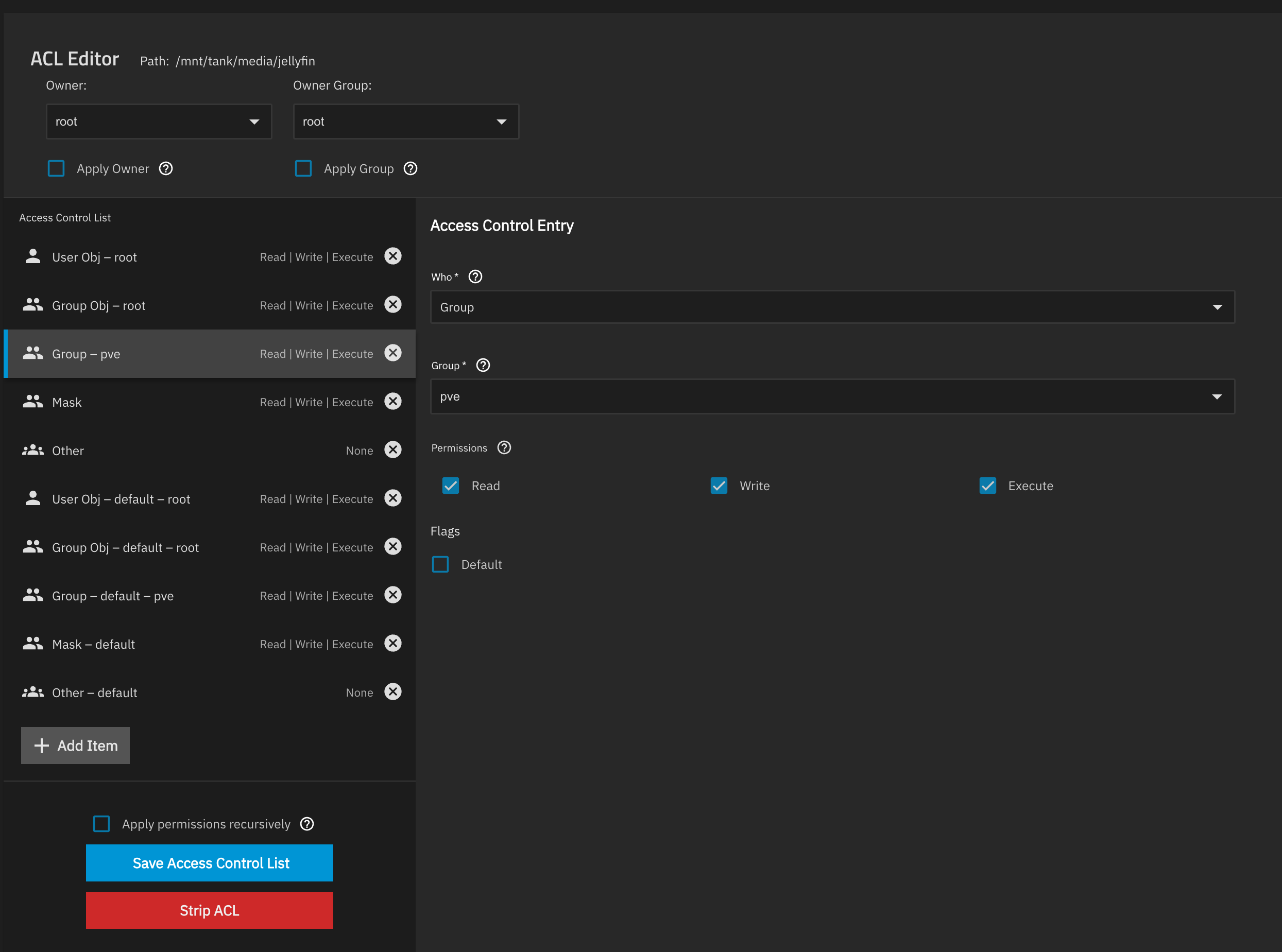The image size is (1282, 952).
Task: Click the ACL Editor title
Action: click(x=75, y=59)
